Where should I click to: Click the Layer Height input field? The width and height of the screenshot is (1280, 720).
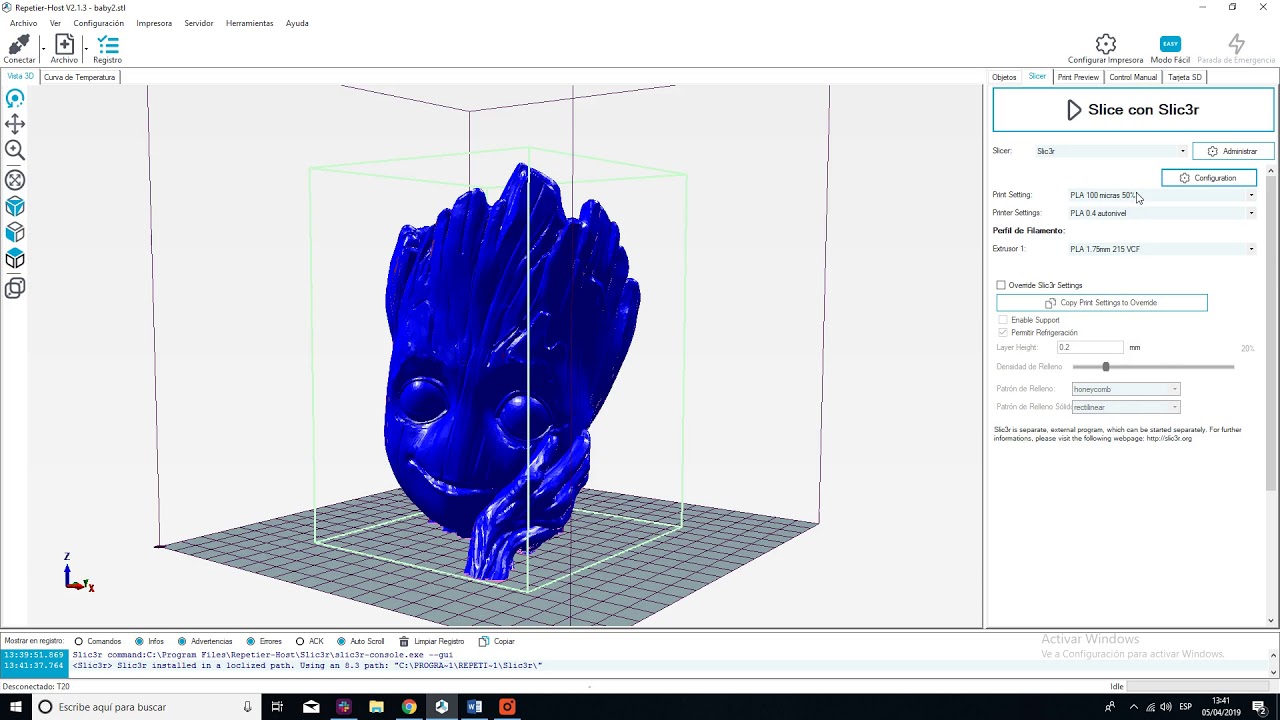click(1090, 347)
